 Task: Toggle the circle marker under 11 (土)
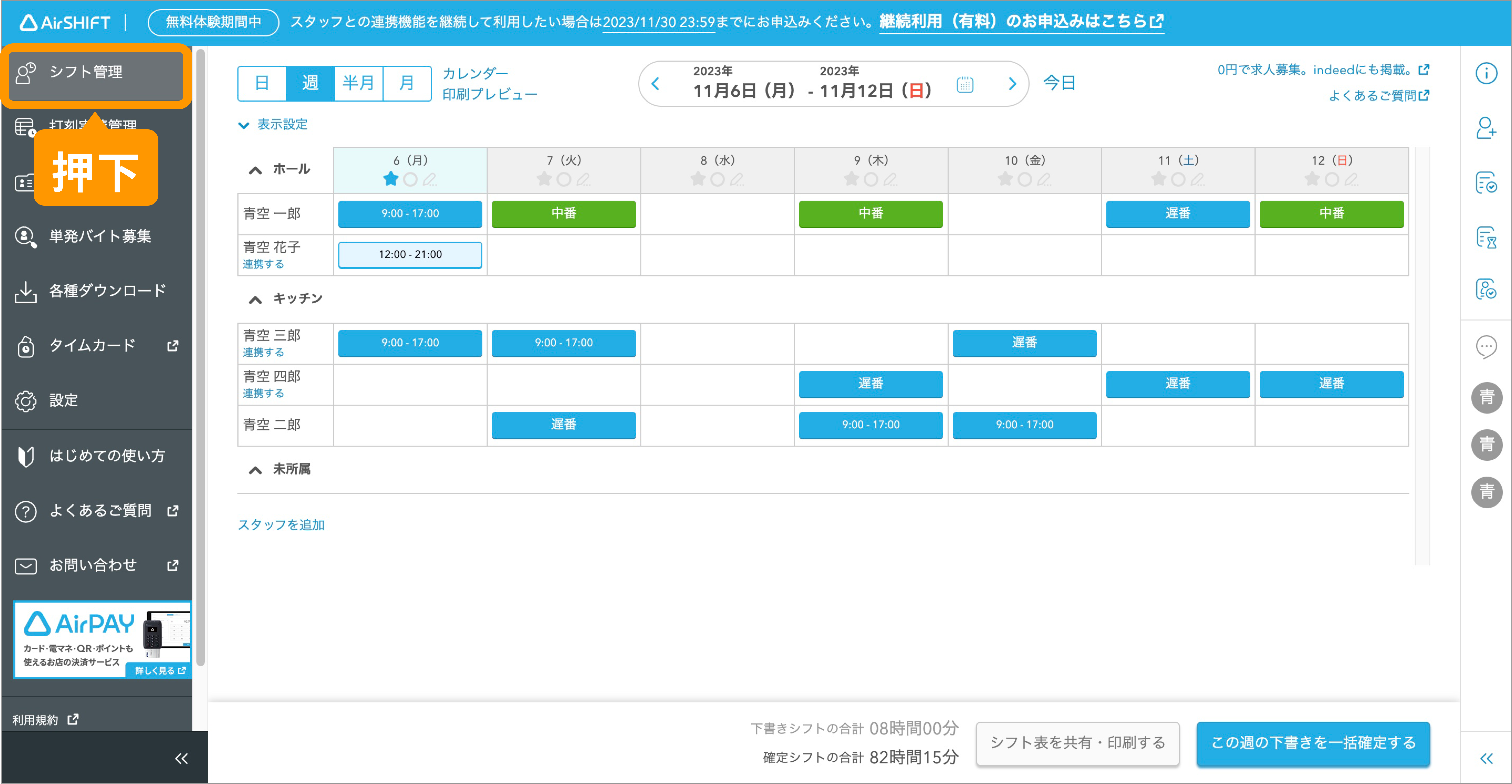(x=1178, y=179)
